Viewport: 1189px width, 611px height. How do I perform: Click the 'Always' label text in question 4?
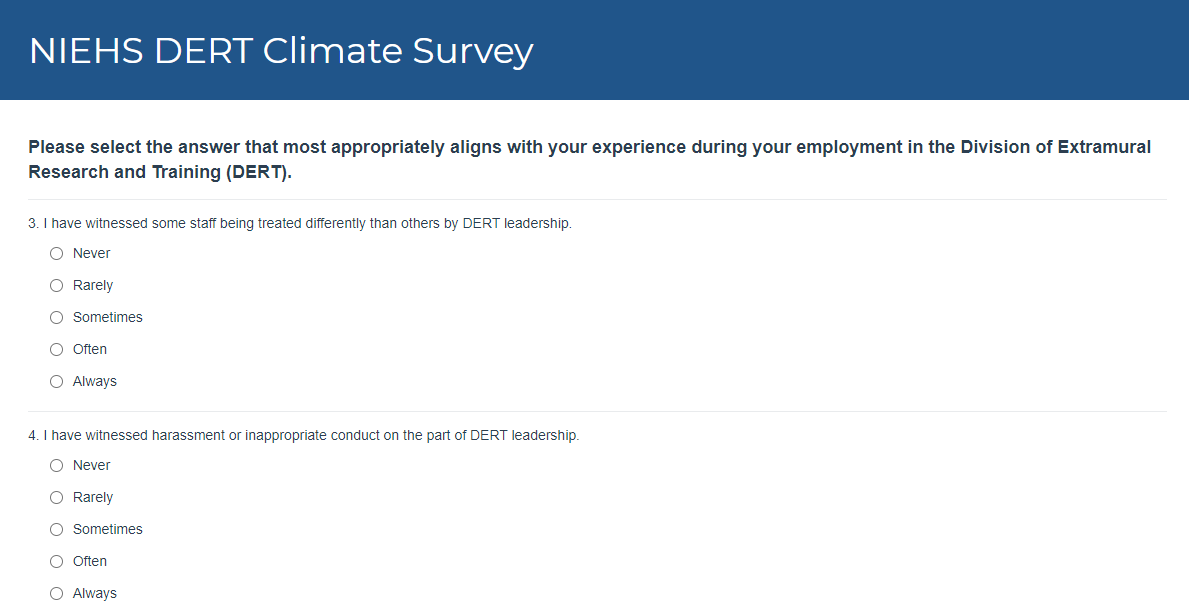pos(95,594)
